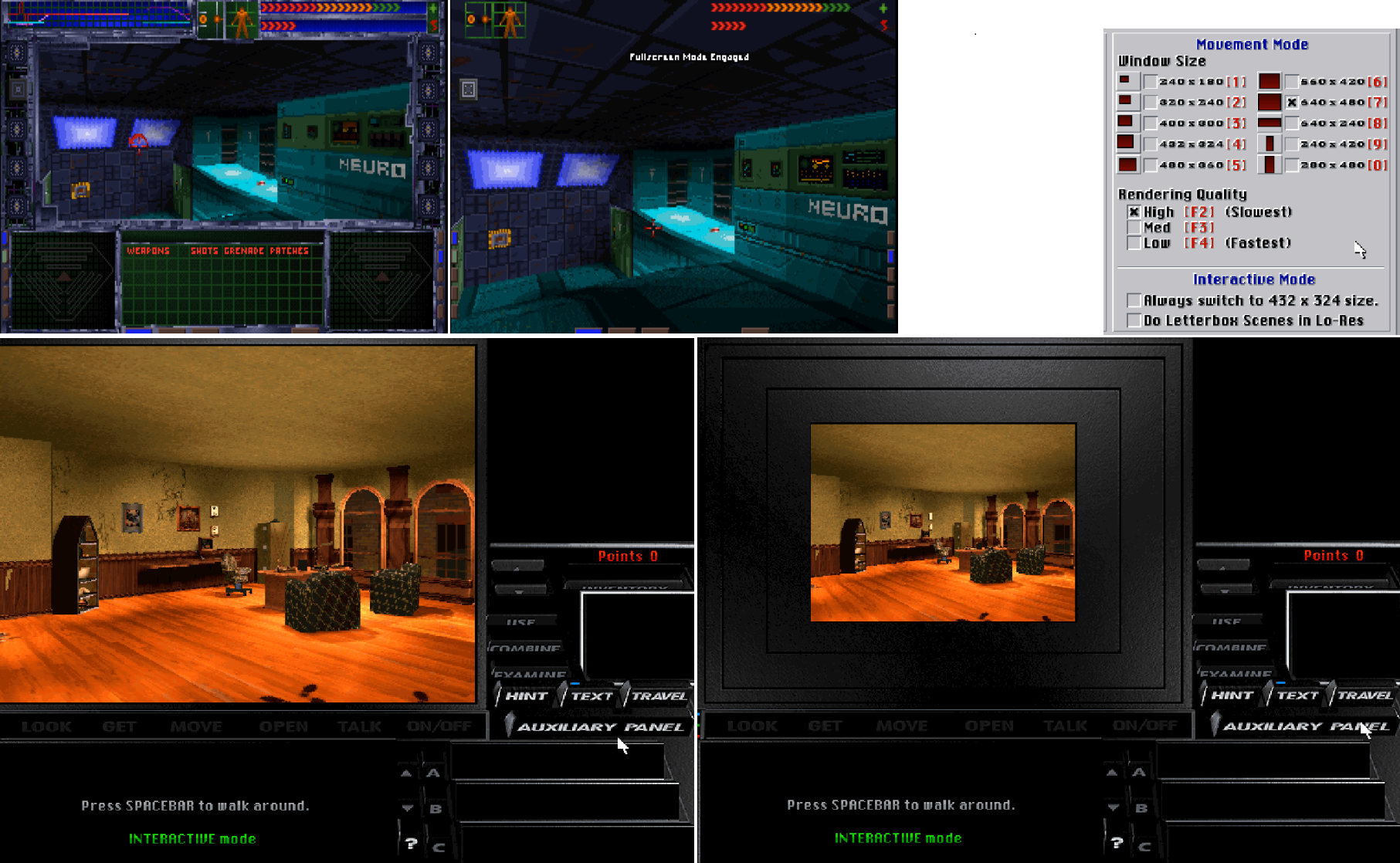Check the 240 x 420 [9] window size box
The width and height of the screenshot is (1400, 863).
pos(1292,144)
